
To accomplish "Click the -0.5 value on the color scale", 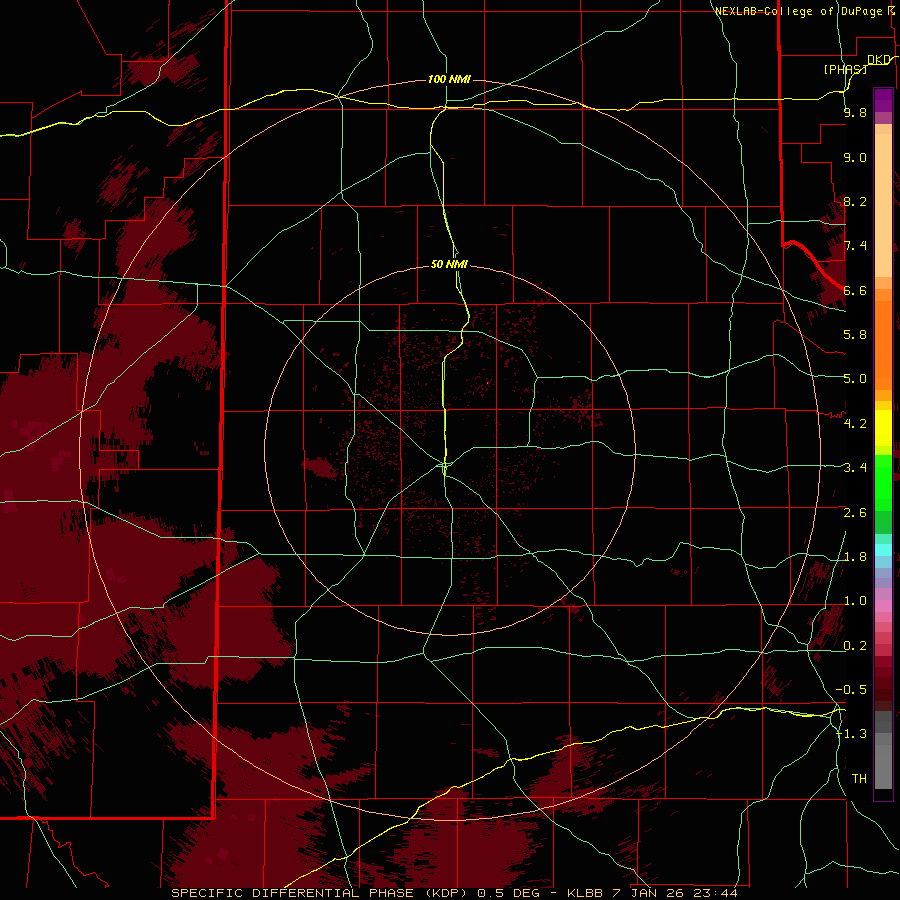I will click(x=851, y=690).
